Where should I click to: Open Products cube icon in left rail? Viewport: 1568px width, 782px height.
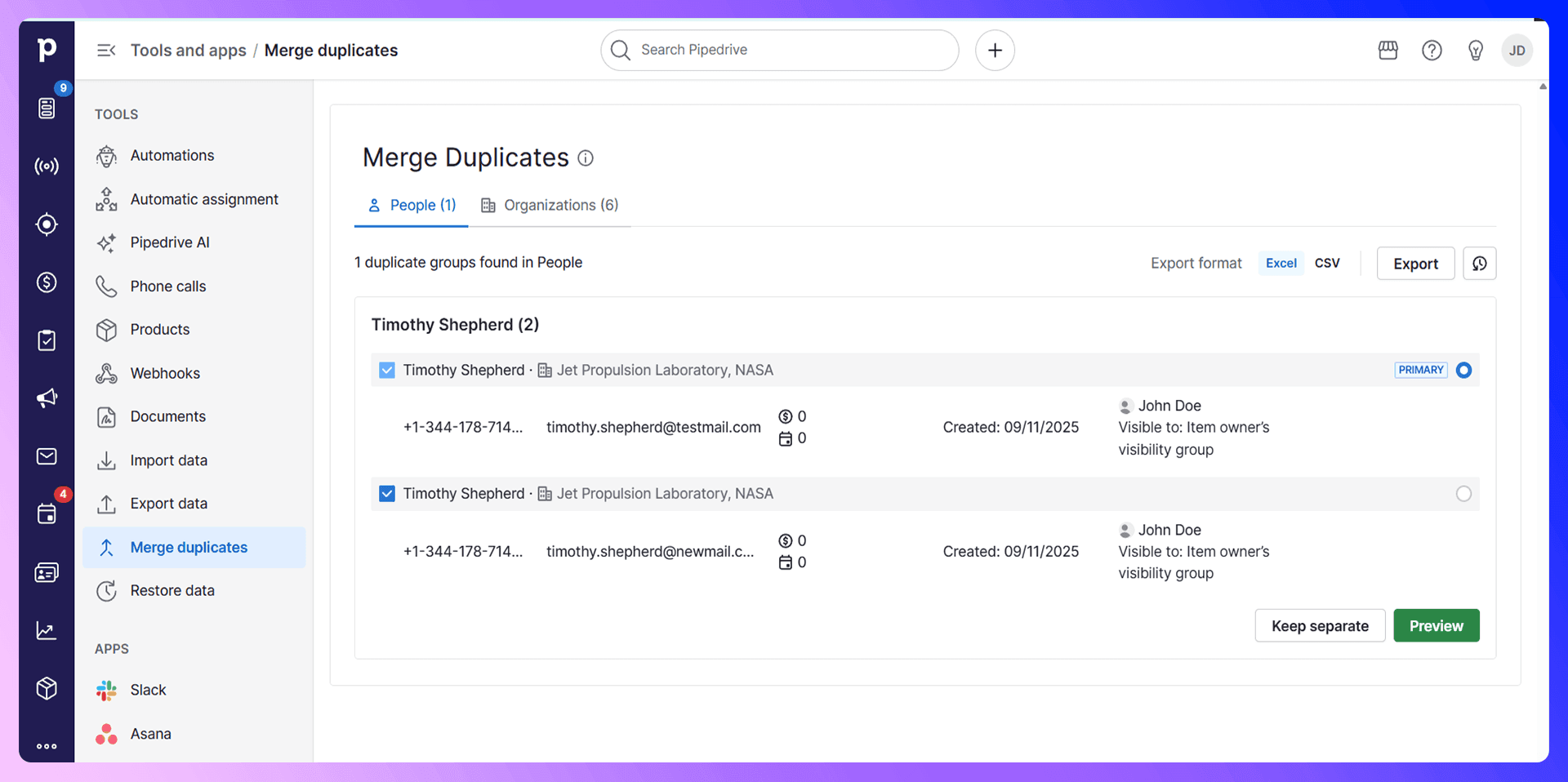tap(47, 688)
